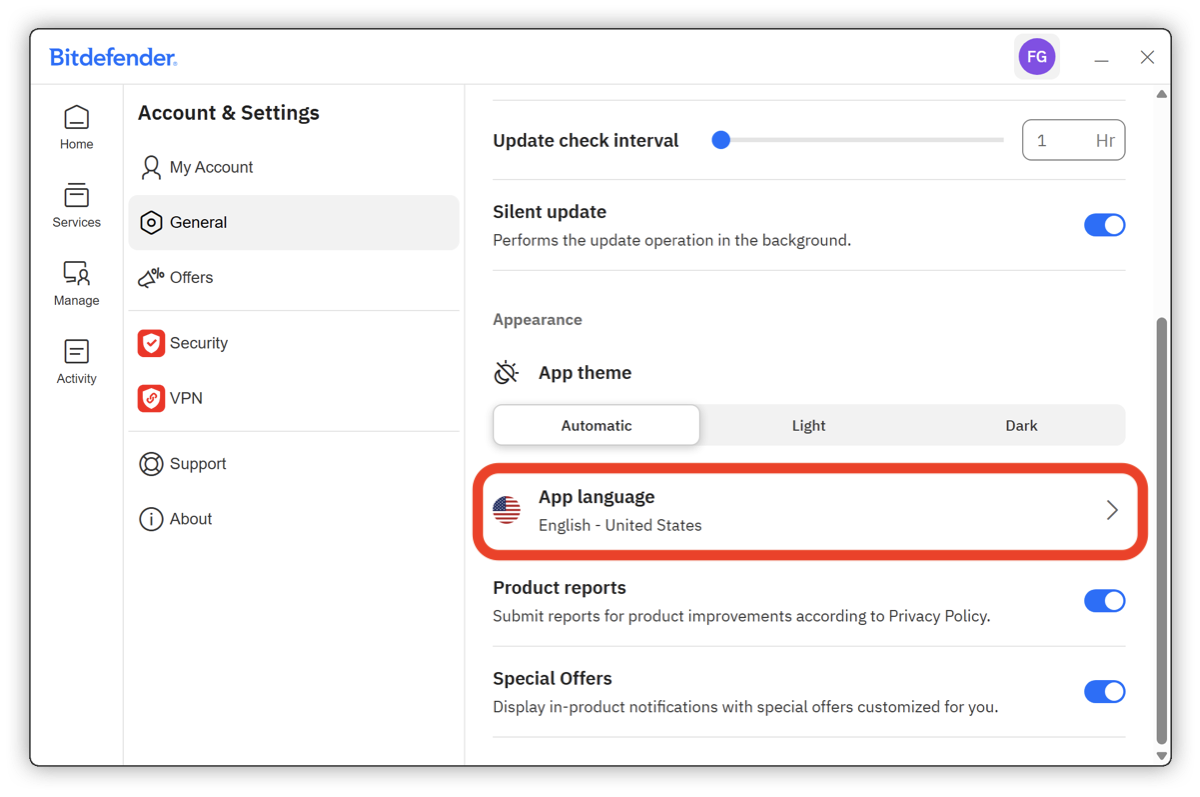Open the Services sidebar icon
Viewport: 1200px width, 797px height.
click(76, 195)
